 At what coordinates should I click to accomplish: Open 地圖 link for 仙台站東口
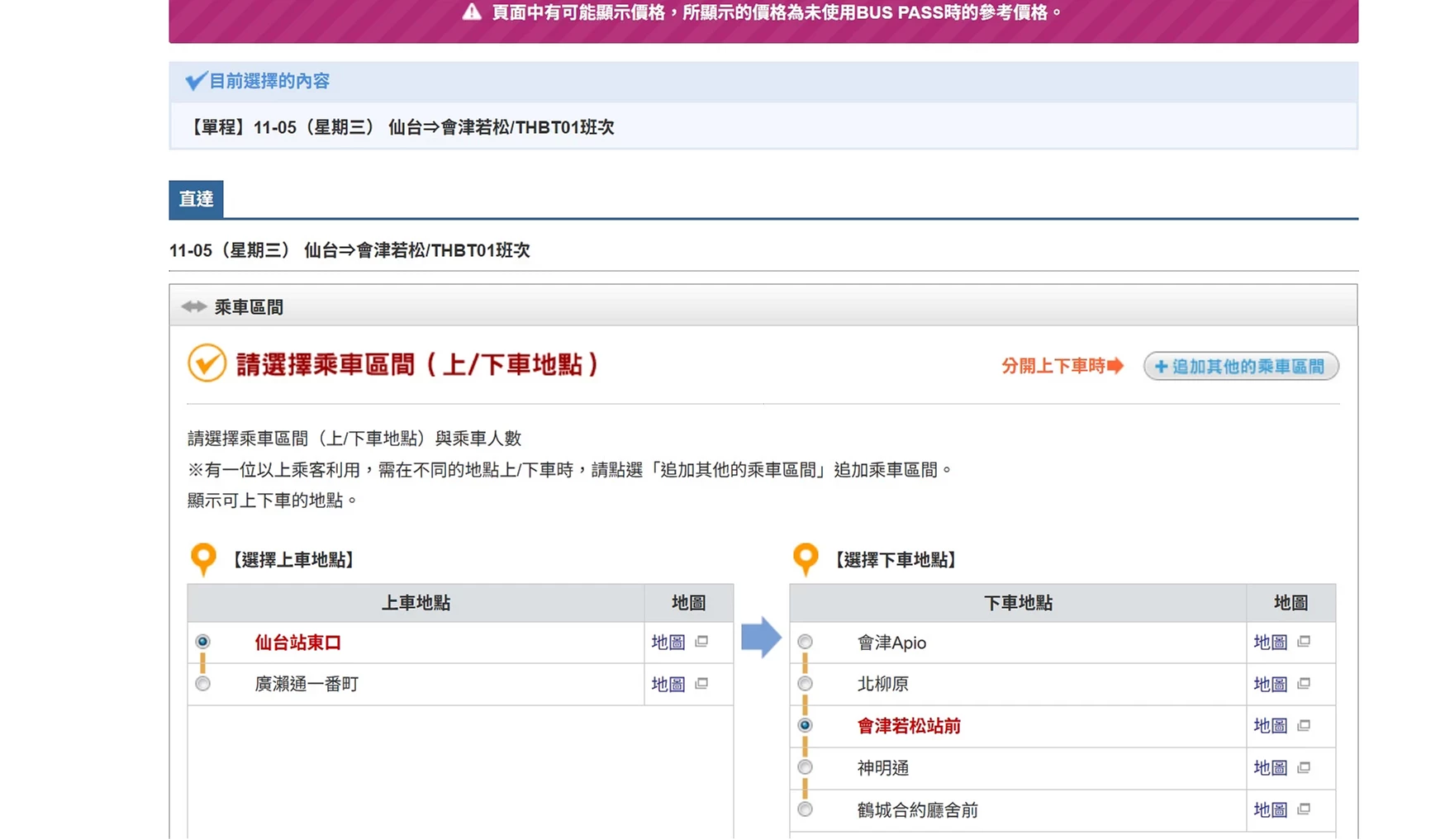(x=668, y=642)
